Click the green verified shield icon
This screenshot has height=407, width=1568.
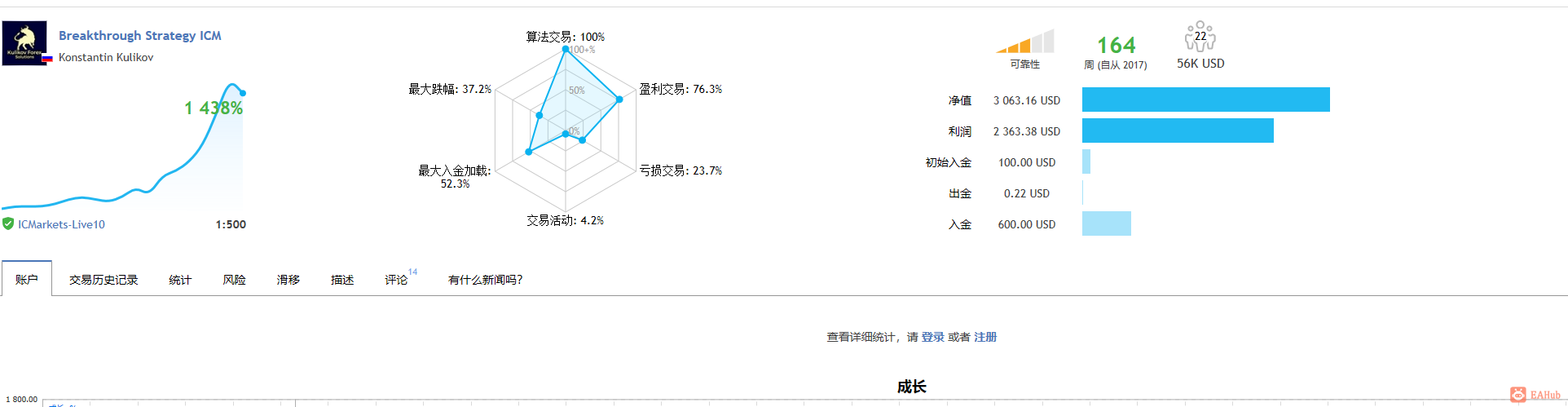click(8, 223)
